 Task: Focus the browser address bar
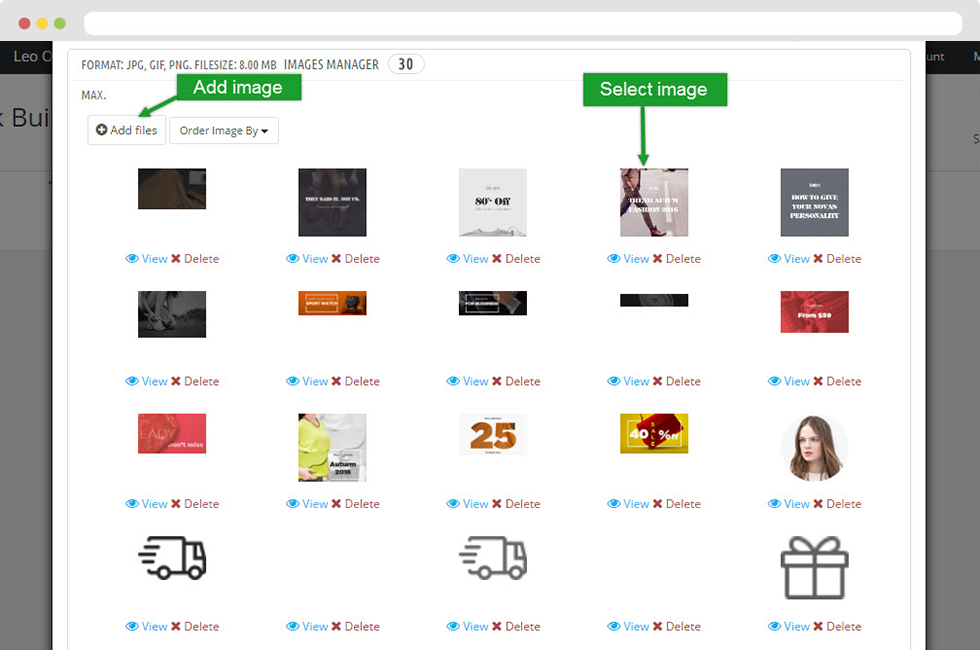(x=522, y=23)
